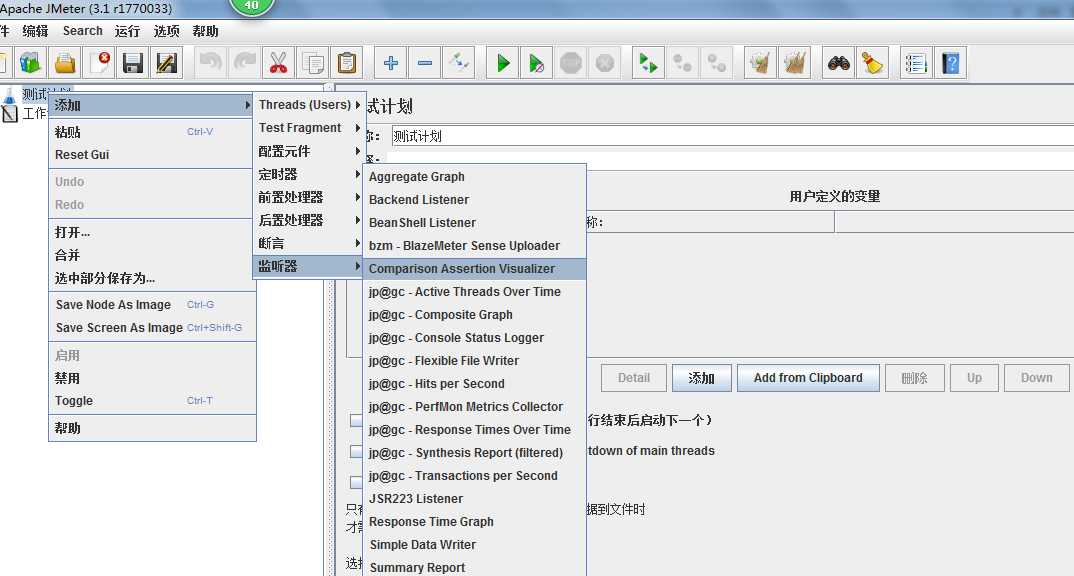
Task: Click the Undo arrow icon
Action: pos(211,63)
